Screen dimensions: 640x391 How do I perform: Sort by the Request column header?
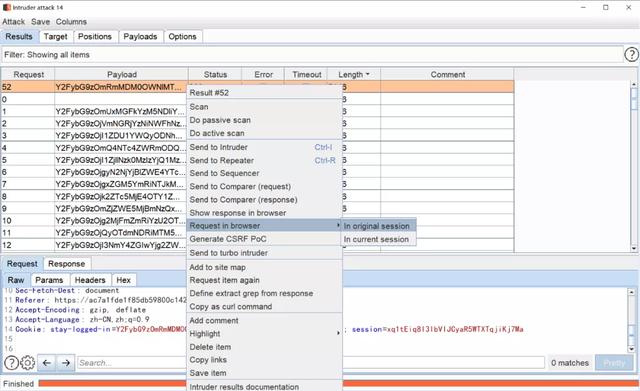click(x=28, y=74)
